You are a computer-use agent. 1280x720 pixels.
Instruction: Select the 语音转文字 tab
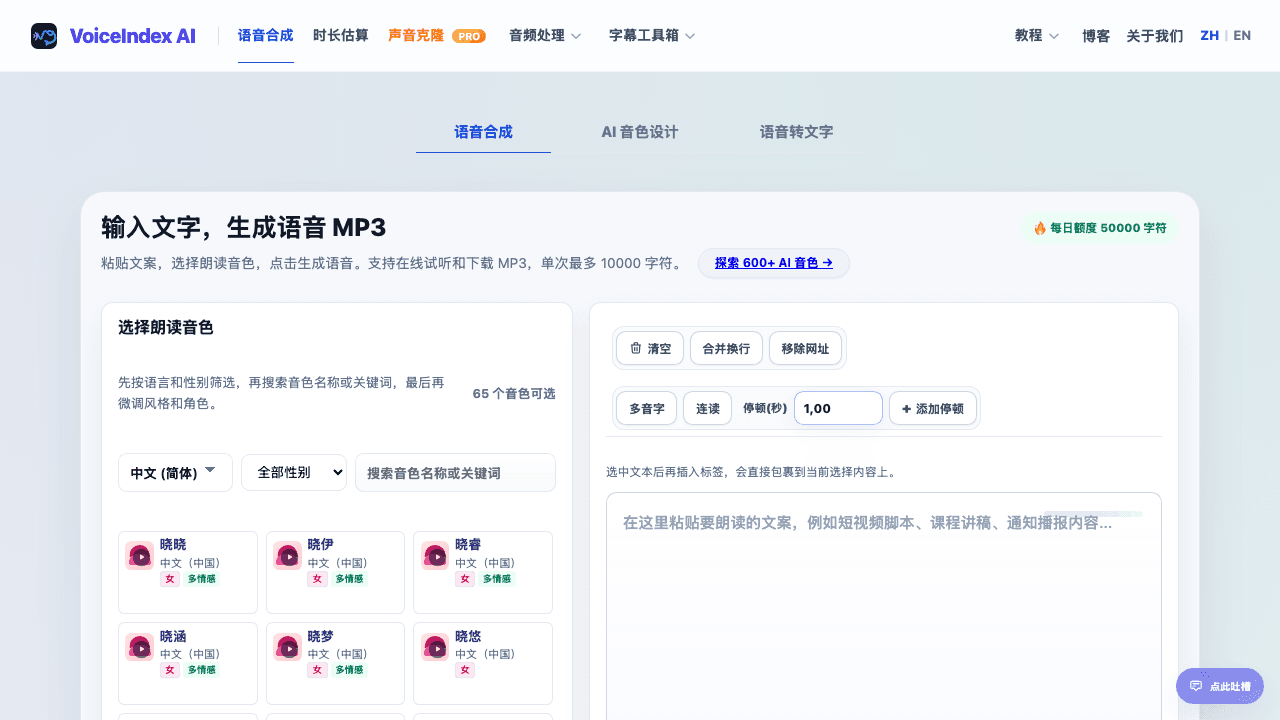coord(796,132)
